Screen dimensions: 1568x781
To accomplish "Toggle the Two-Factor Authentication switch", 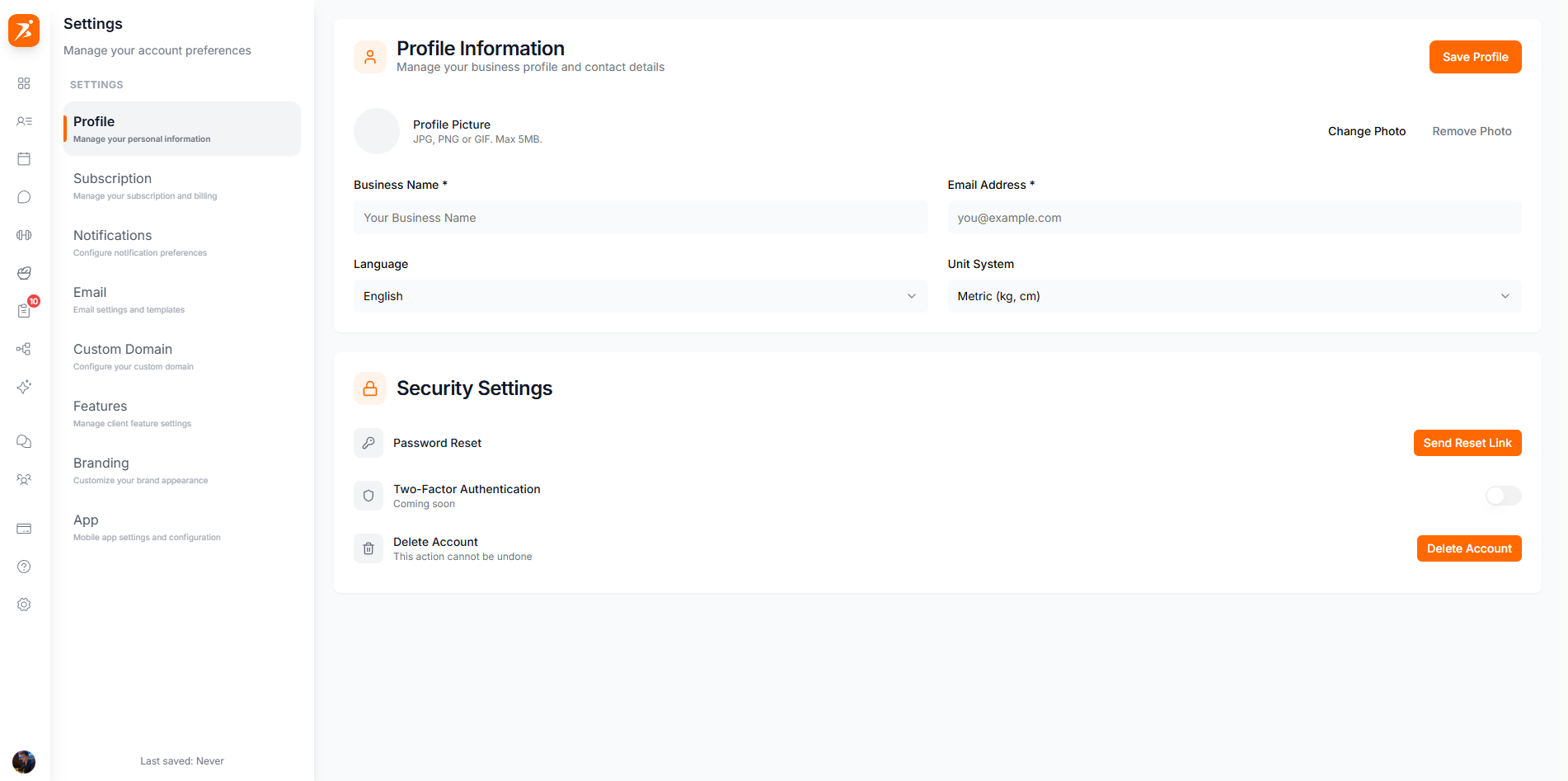I will pyautogui.click(x=1502, y=496).
